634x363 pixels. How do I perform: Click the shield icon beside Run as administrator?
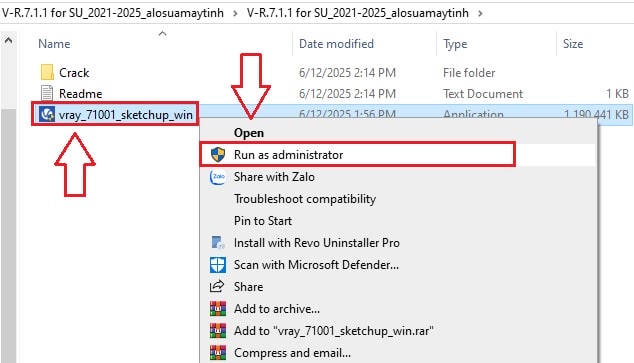coord(218,155)
